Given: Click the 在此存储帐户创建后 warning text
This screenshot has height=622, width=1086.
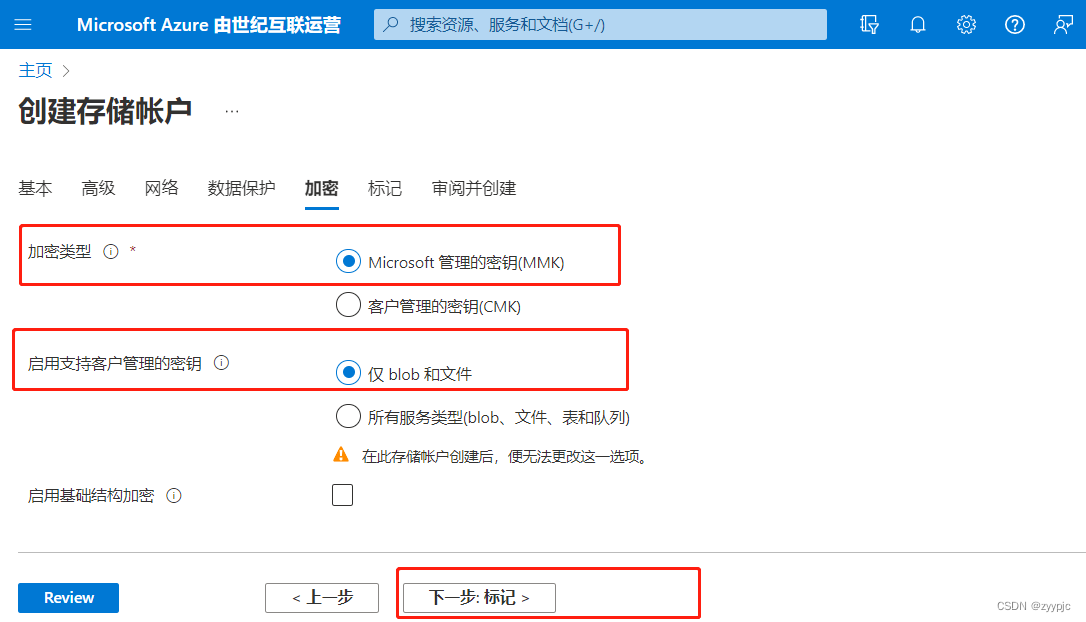Looking at the screenshot, I should click(507, 456).
